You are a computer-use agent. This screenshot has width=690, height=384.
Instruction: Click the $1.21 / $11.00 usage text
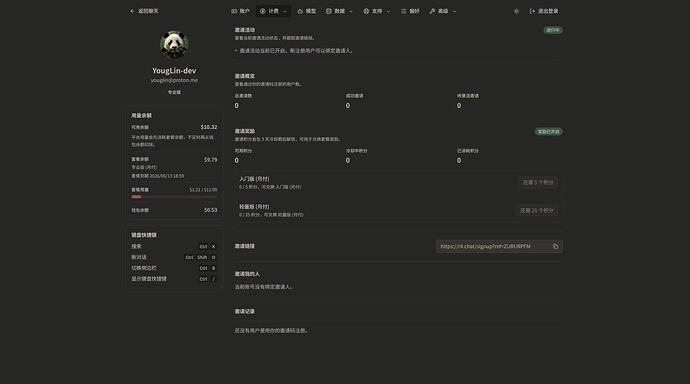coord(203,190)
